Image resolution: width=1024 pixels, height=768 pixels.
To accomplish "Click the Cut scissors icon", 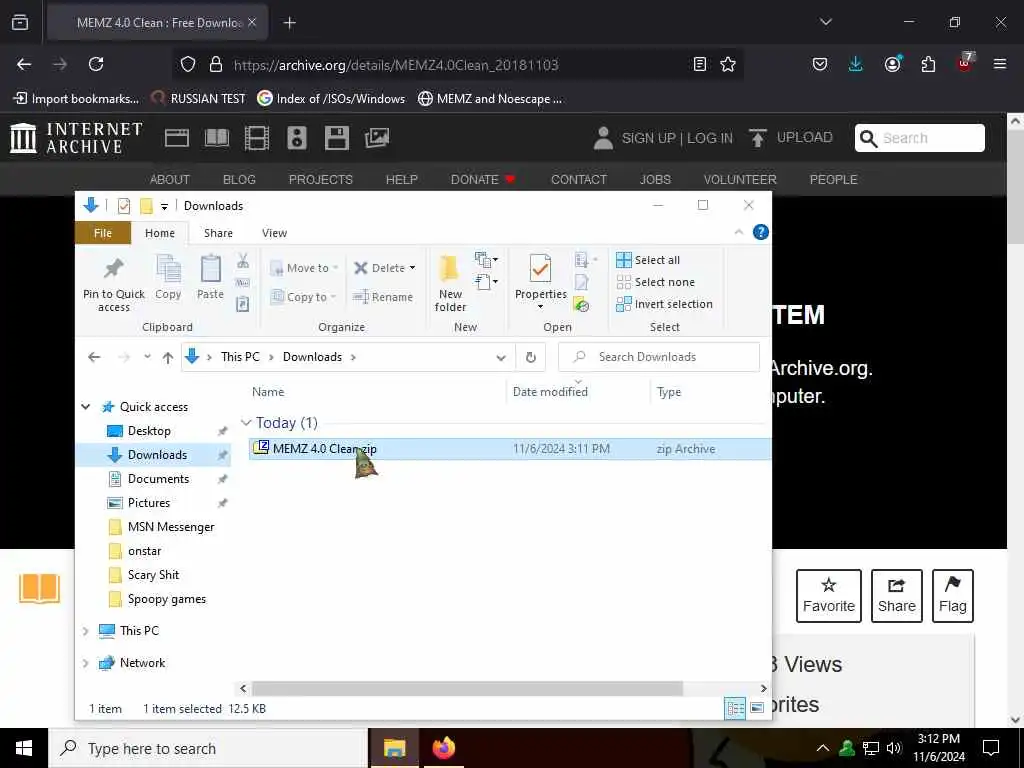I will click(243, 261).
